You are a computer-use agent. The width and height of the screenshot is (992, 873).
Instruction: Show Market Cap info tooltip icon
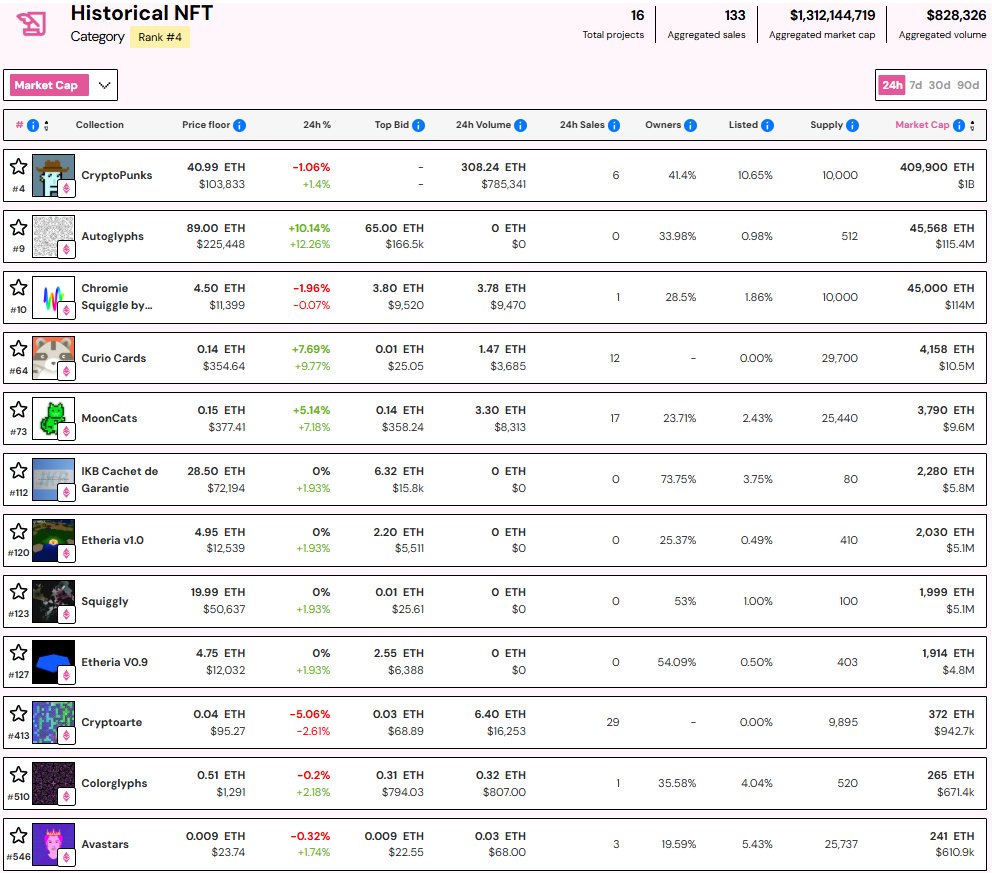click(959, 125)
